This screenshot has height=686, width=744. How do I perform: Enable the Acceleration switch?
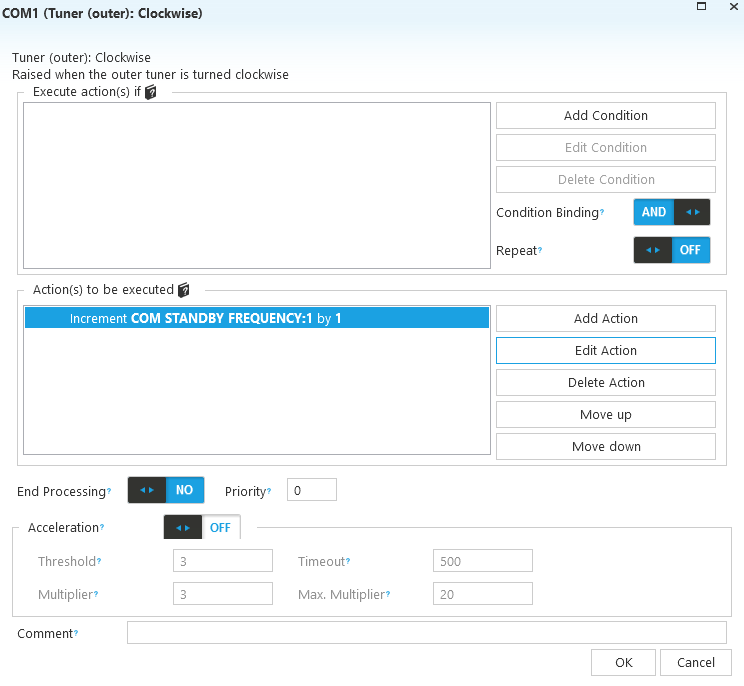(201, 527)
